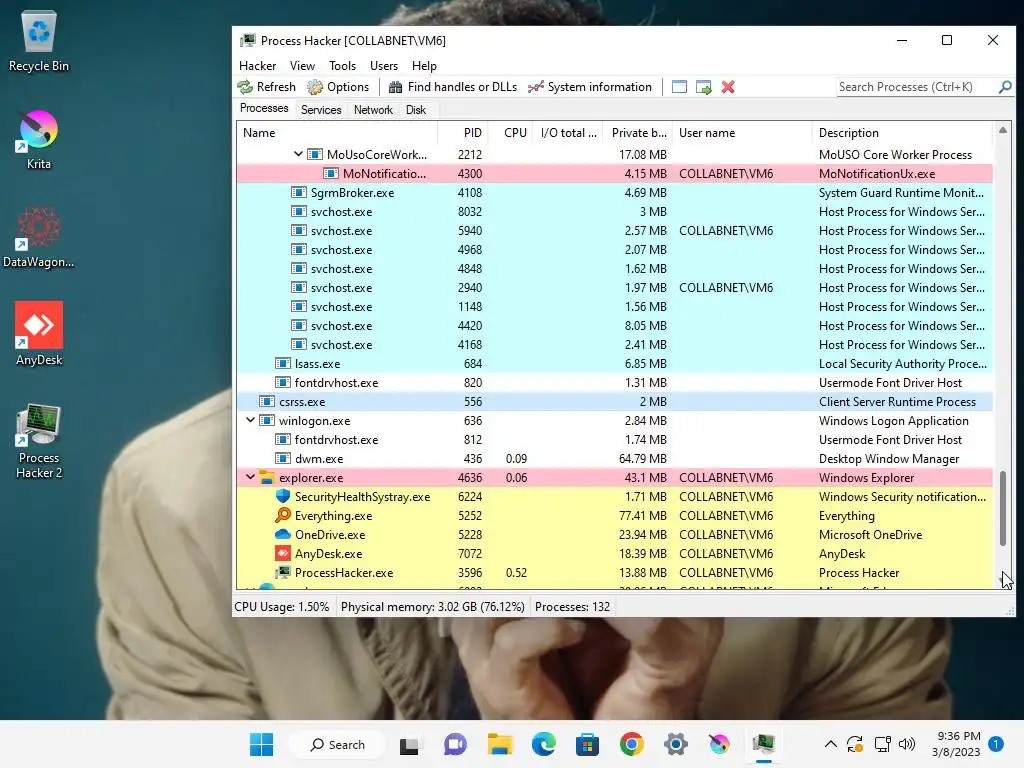The height and width of the screenshot is (768, 1024).
Task: Switch to the Services tab
Action: tap(321, 110)
